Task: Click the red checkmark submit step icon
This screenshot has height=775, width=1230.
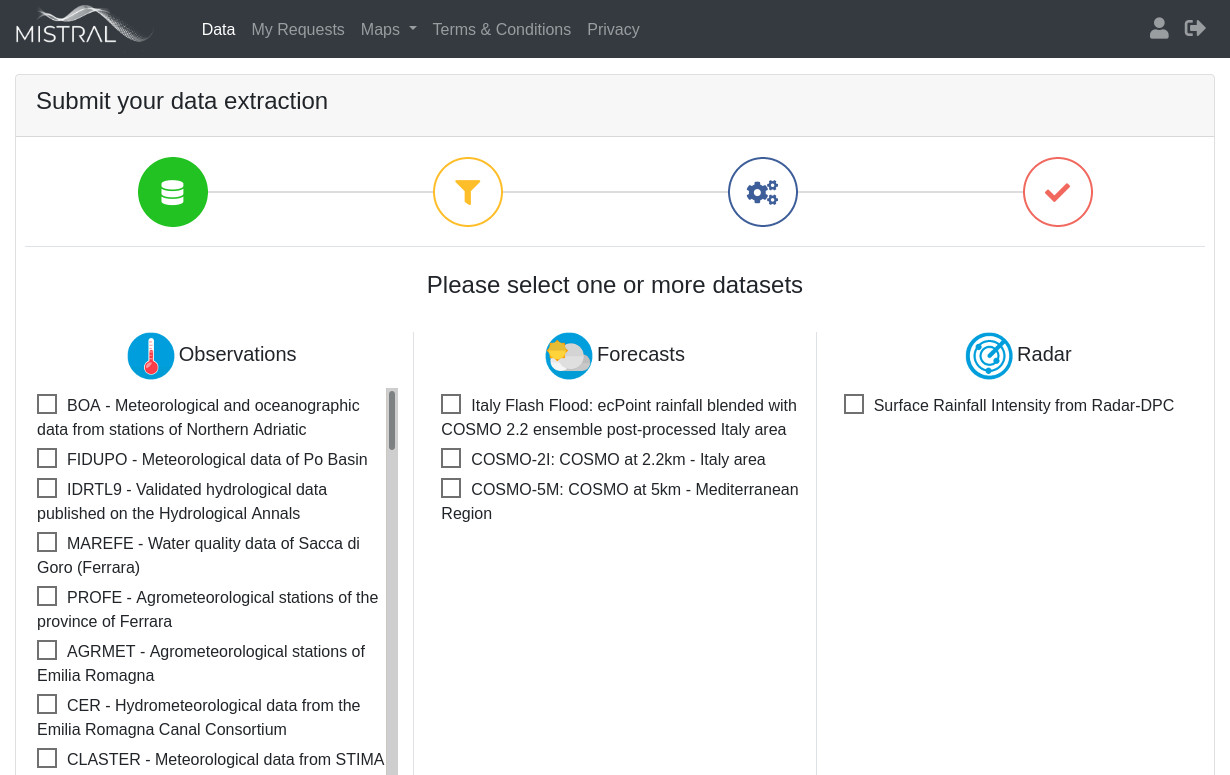Action: click(x=1058, y=192)
